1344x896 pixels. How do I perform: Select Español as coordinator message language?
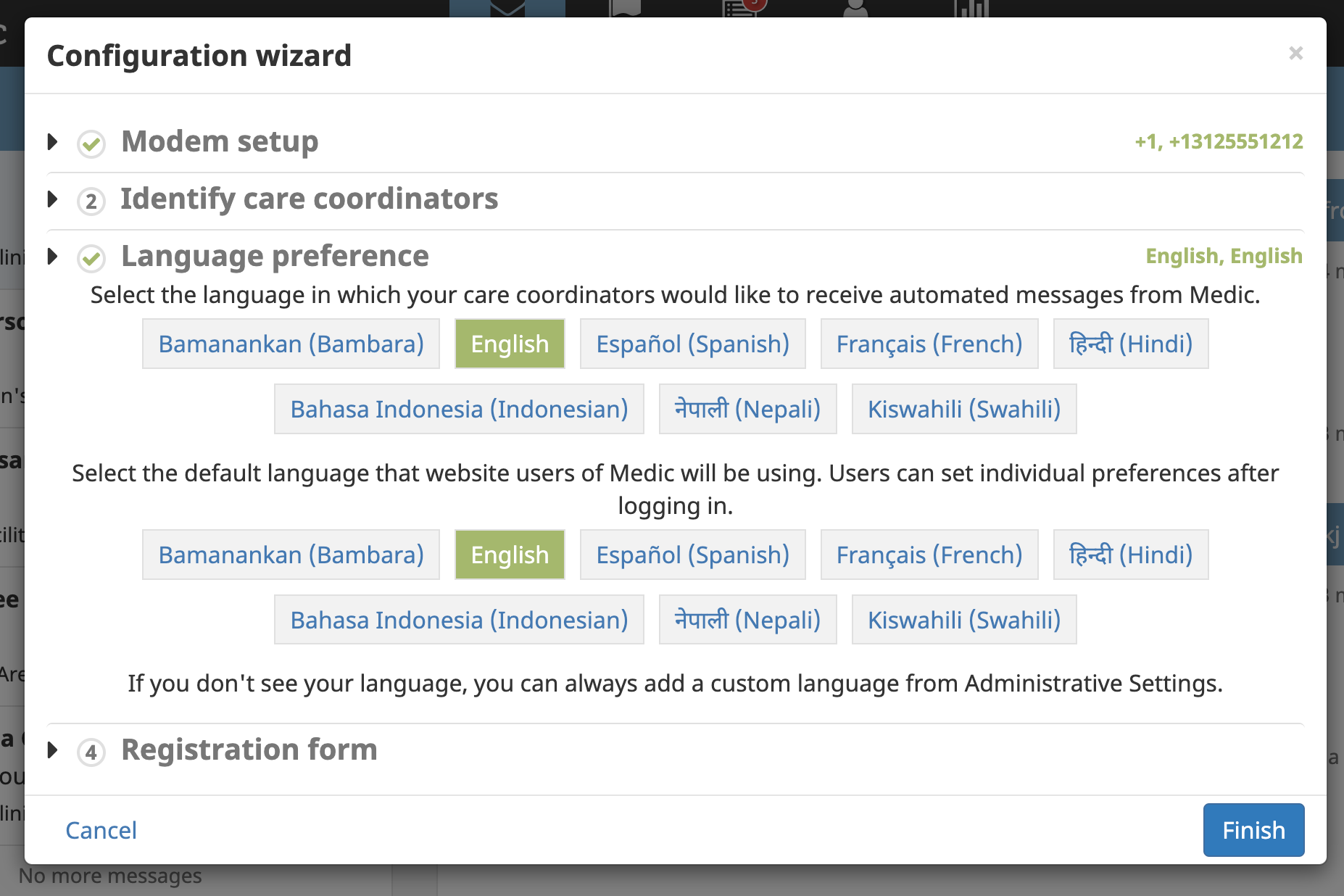692,344
